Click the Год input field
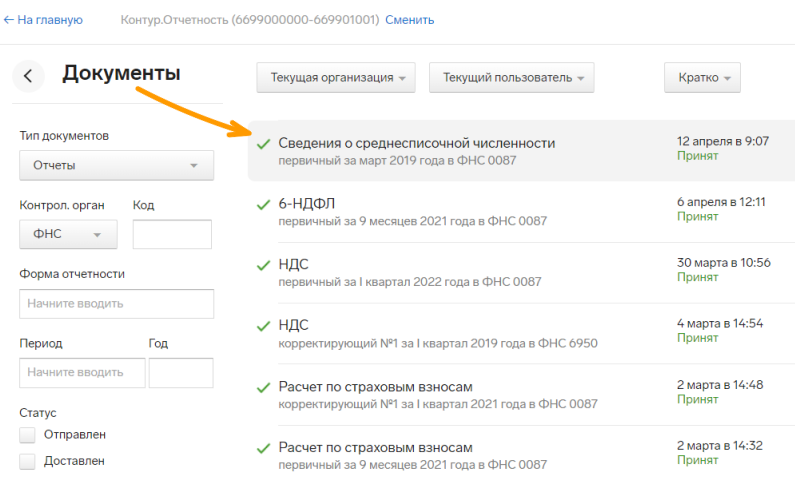Image resolution: width=795 pixels, height=477 pixels. [181, 372]
